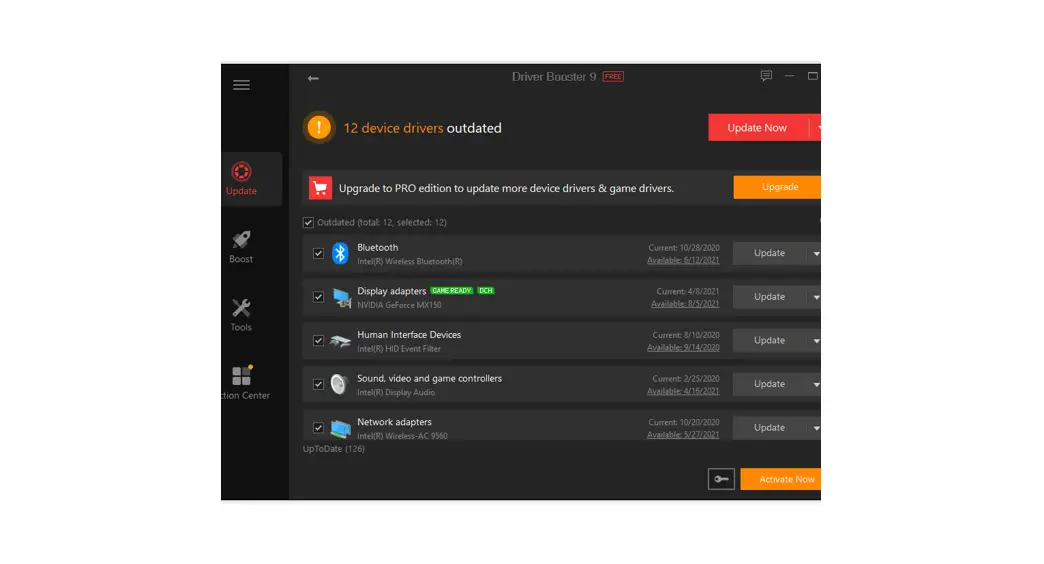Click the Activate Now button
Screen dimensions: 1044x564
(x=780, y=479)
